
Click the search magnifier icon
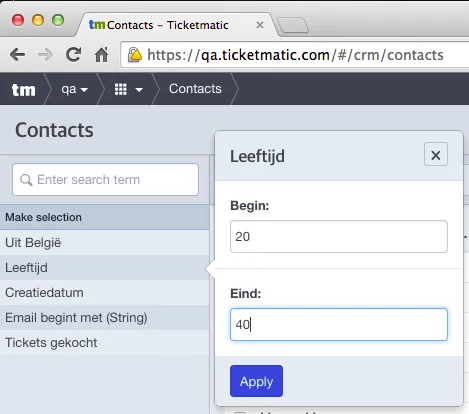pos(26,180)
